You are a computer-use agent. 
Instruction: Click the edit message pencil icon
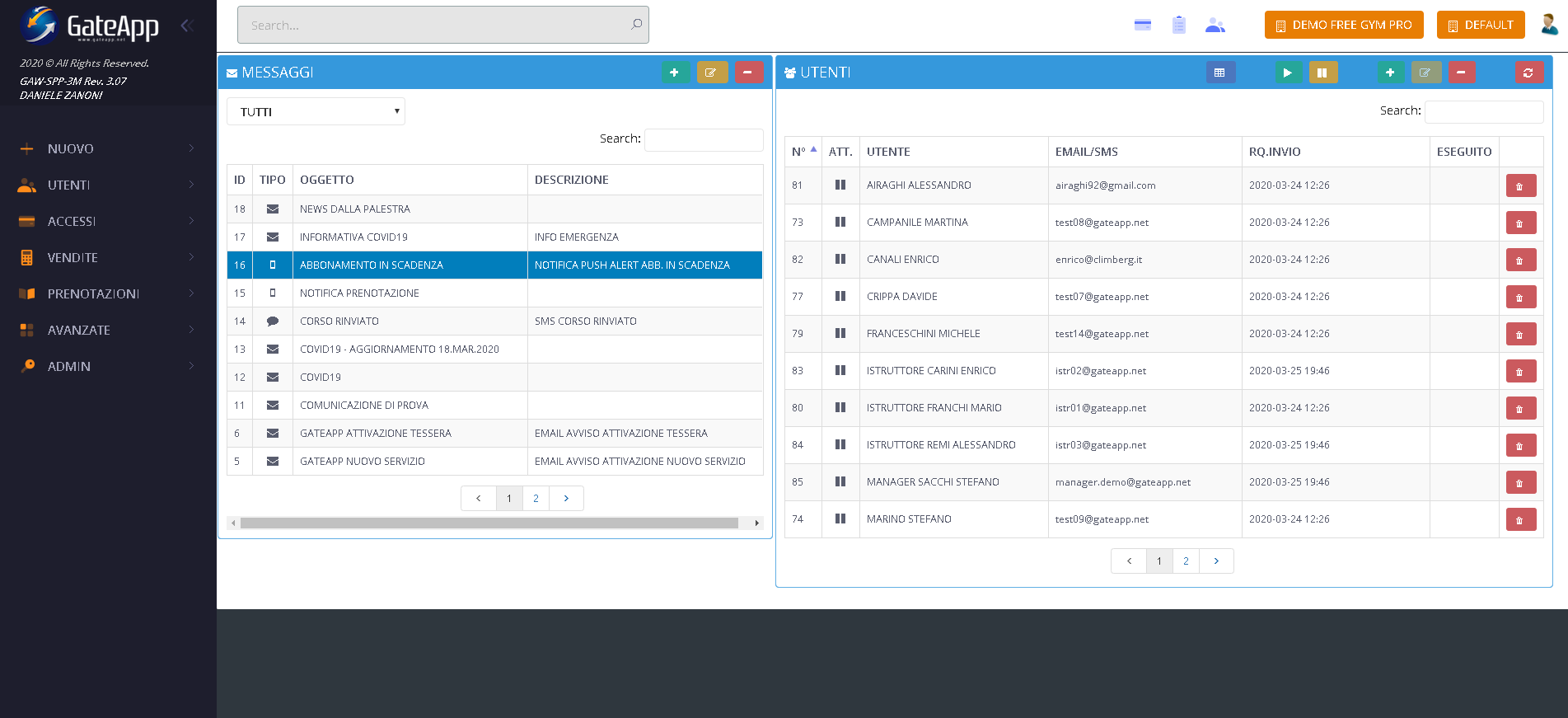click(711, 73)
